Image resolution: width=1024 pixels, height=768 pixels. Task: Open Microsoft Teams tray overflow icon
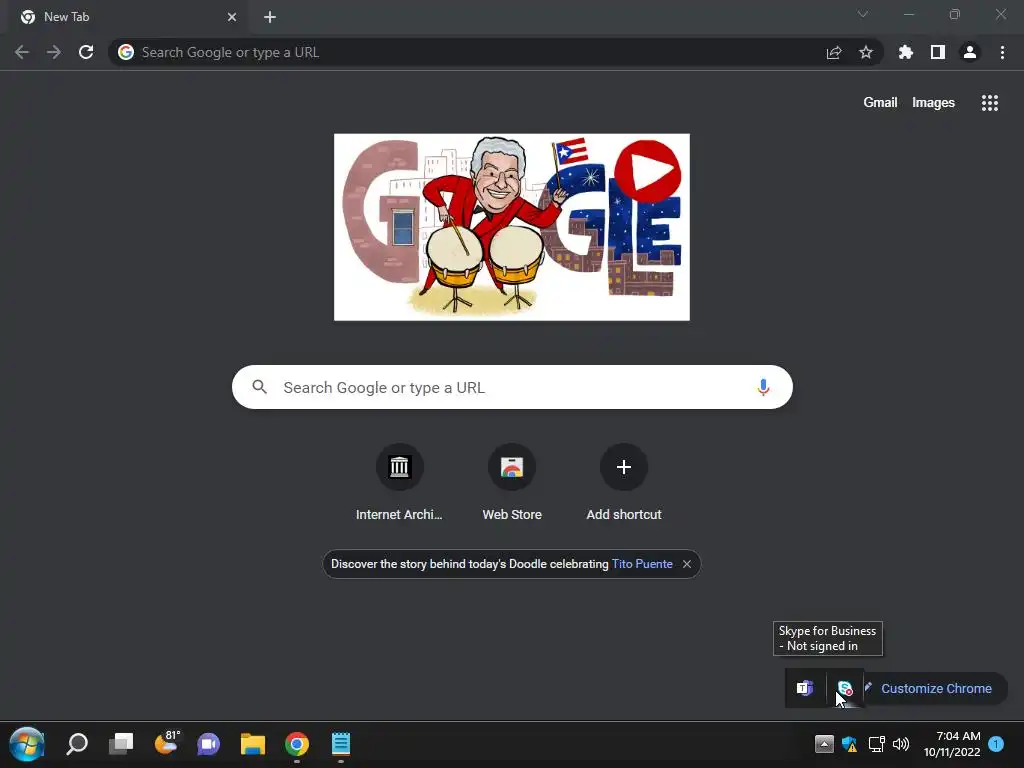tap(805, 688)
